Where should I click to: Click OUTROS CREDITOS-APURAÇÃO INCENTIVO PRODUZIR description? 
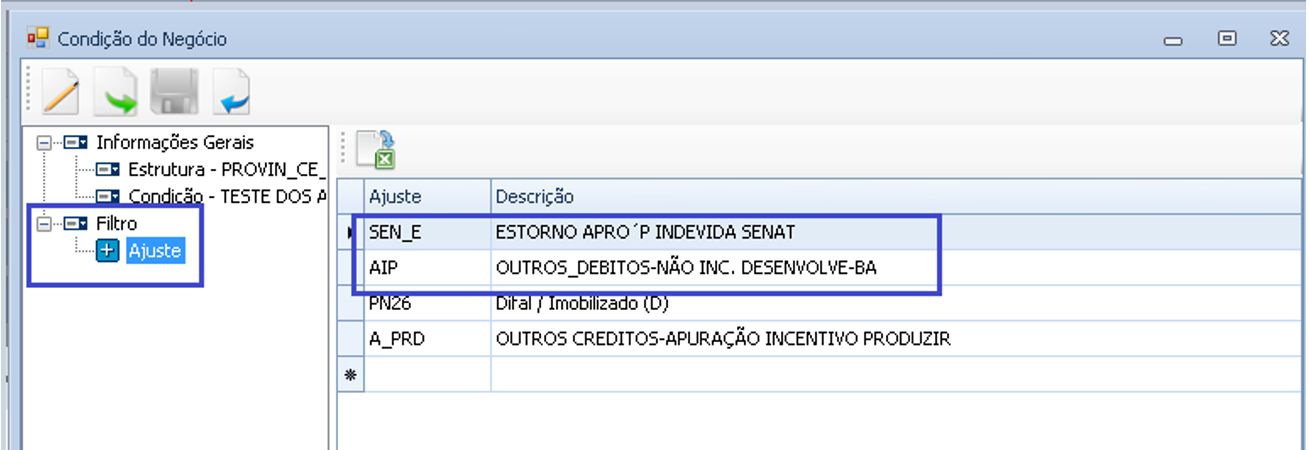tap(723, 339)
